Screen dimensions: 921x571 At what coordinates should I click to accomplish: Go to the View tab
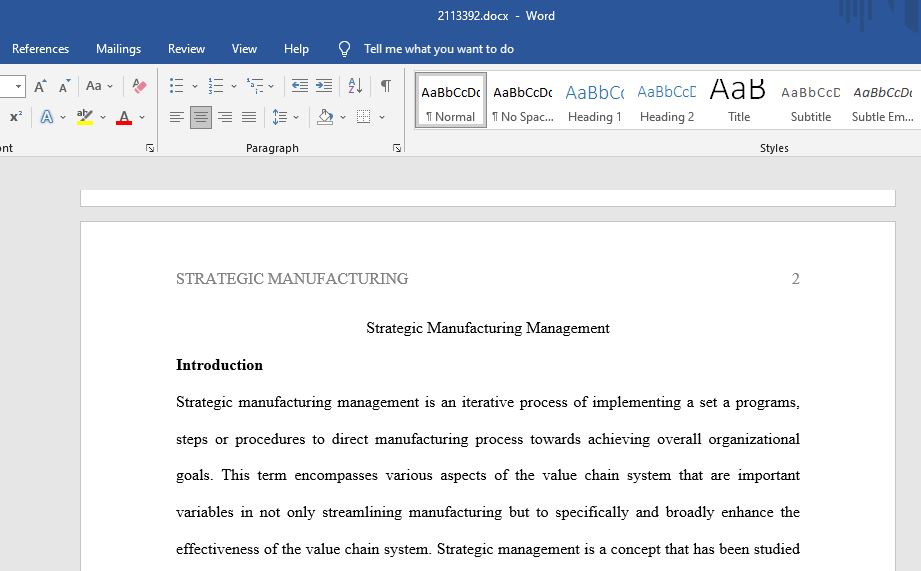pos(244,49)
